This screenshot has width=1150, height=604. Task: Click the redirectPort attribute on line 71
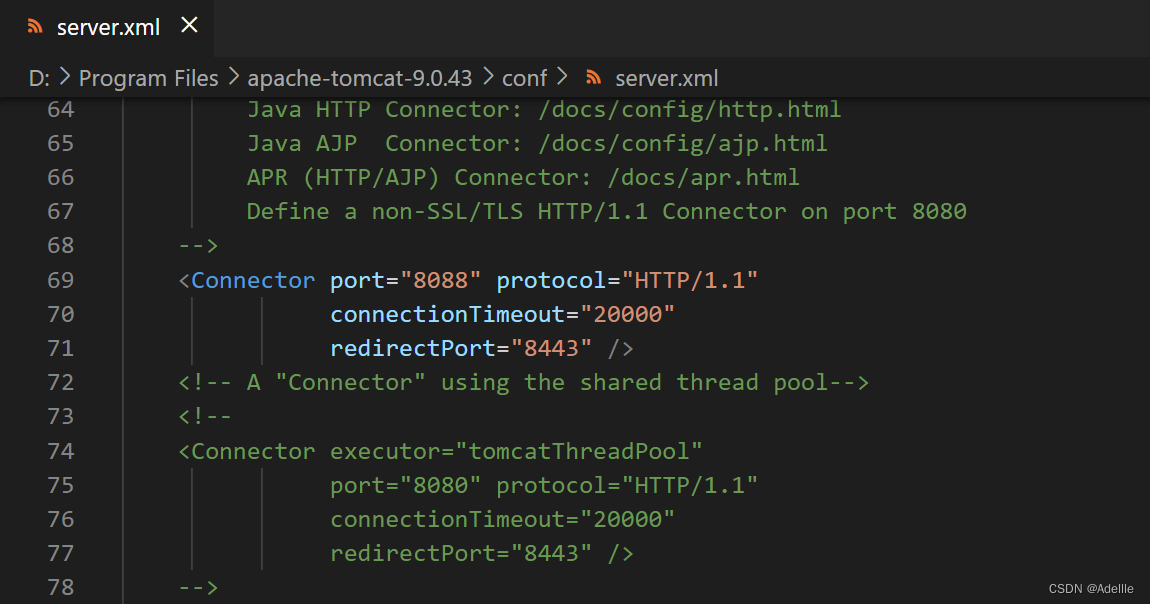(x=413, y=348)
